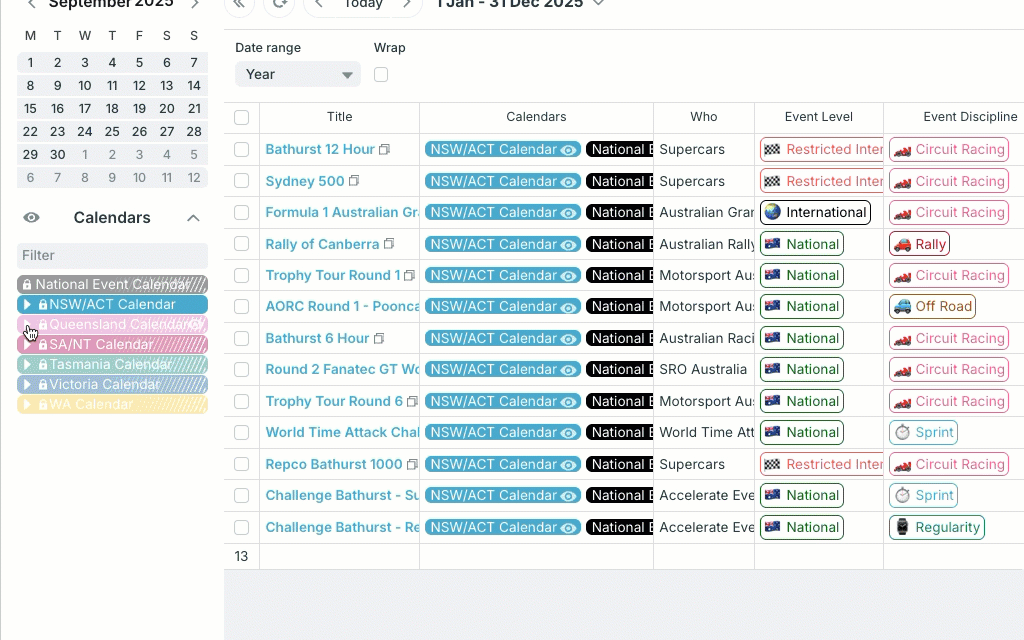Enable the Wrap checkbox
Screen dimensions: 1024x640
coord(381,74)
